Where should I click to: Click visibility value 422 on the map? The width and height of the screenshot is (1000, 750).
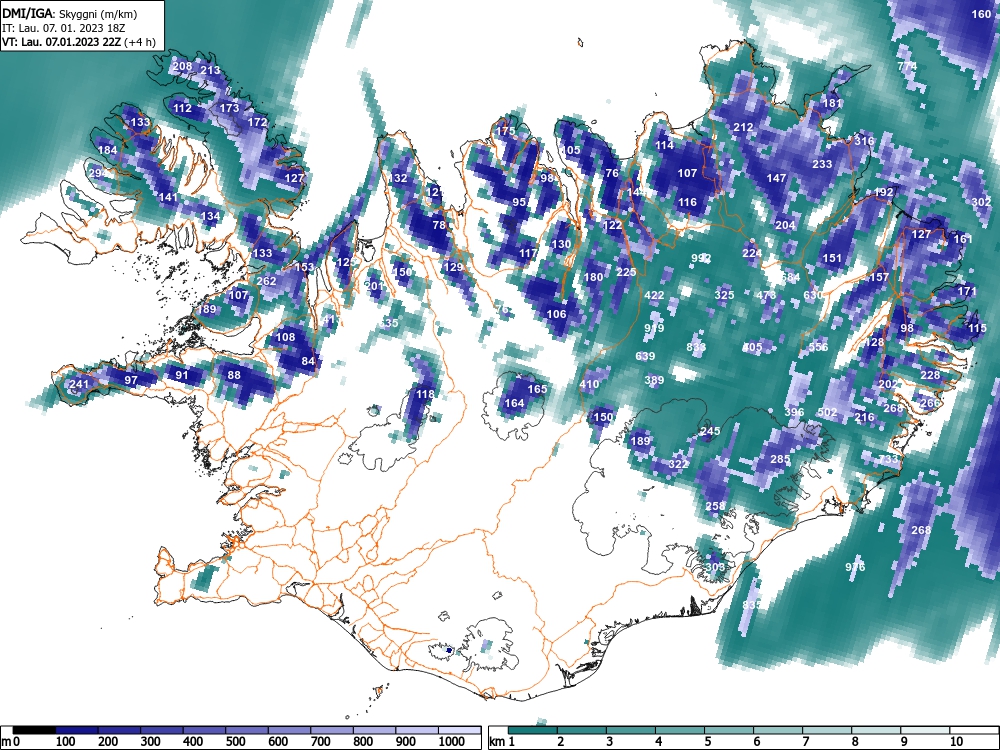pyautogui.click(x=654, y=295)
